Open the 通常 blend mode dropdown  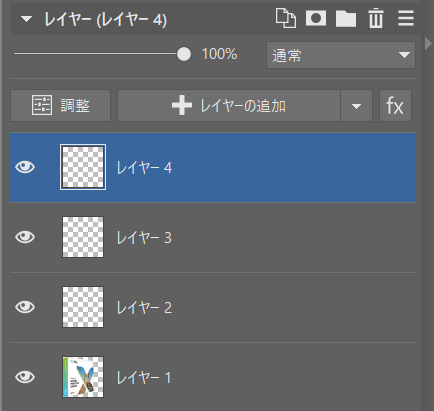coord(341,55)
